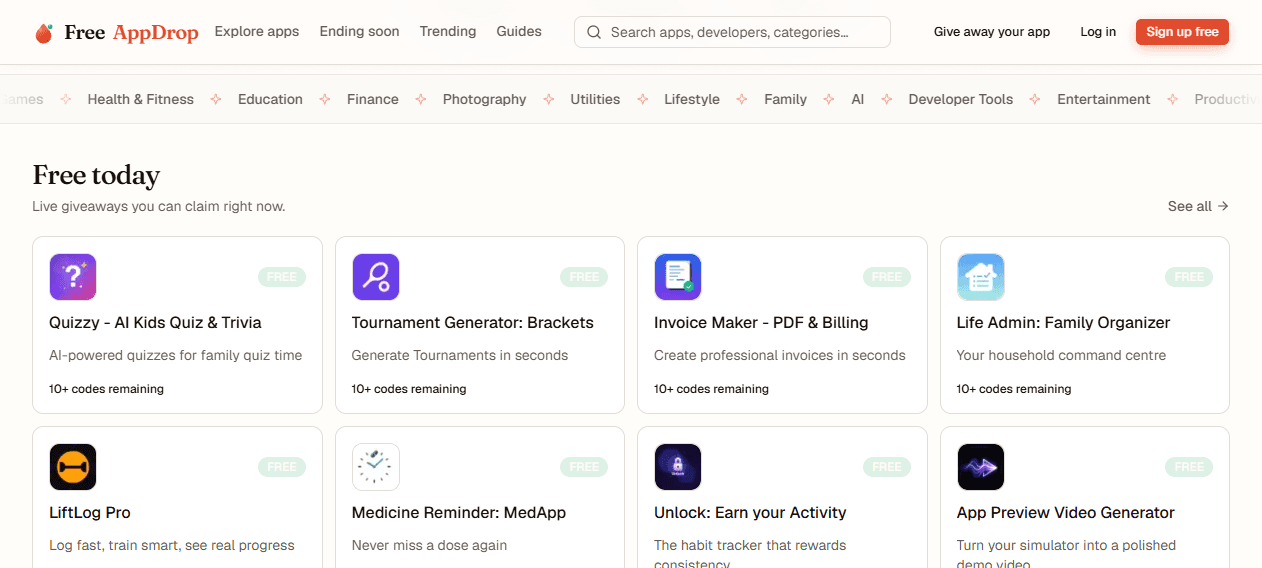This screenshot has height=568, width=1262.
Task: Click FREE badge on LiftLog Pro card
Action: click(282, 467)
